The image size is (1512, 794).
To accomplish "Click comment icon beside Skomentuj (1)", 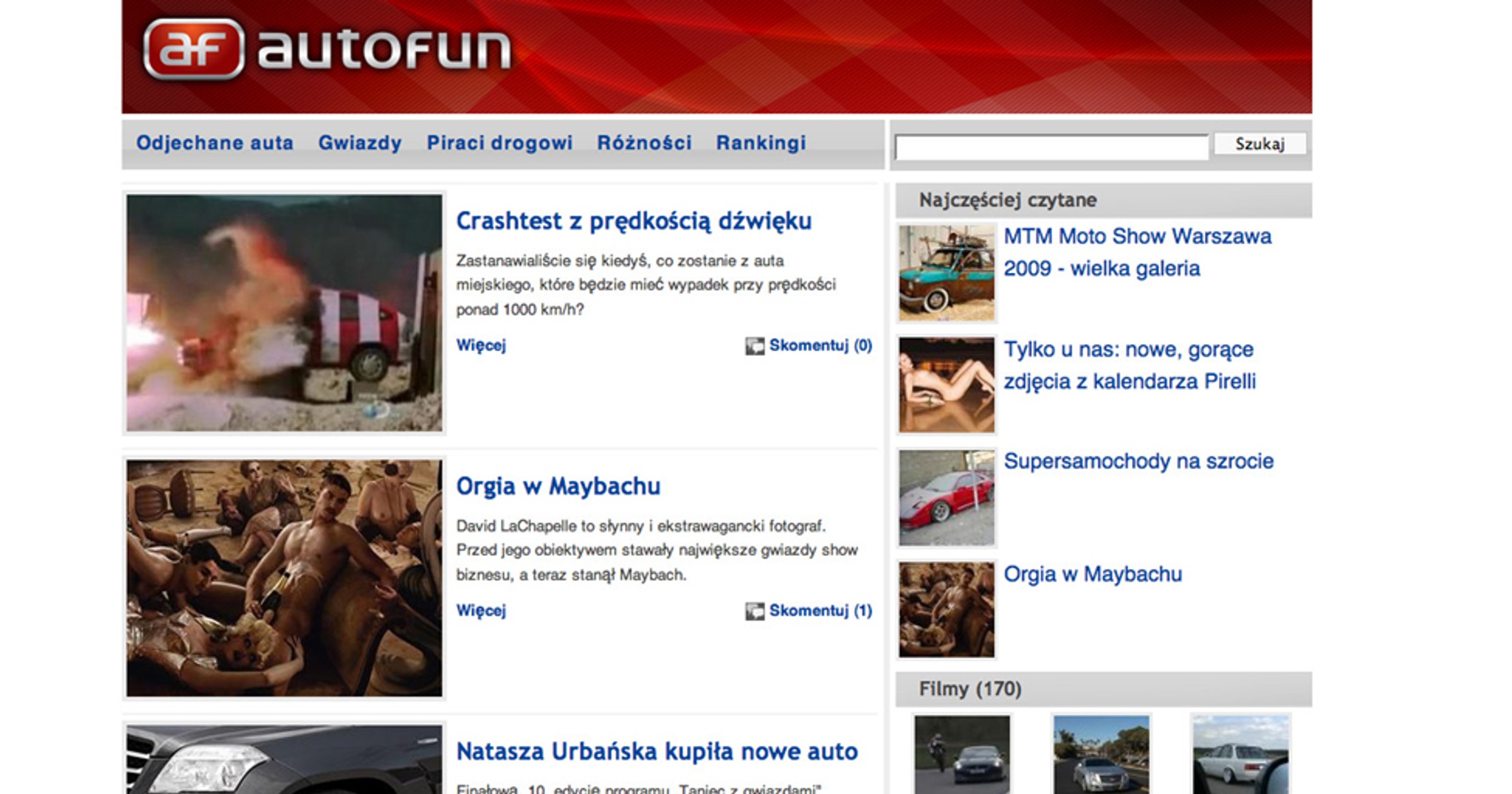I will point(755,611).
